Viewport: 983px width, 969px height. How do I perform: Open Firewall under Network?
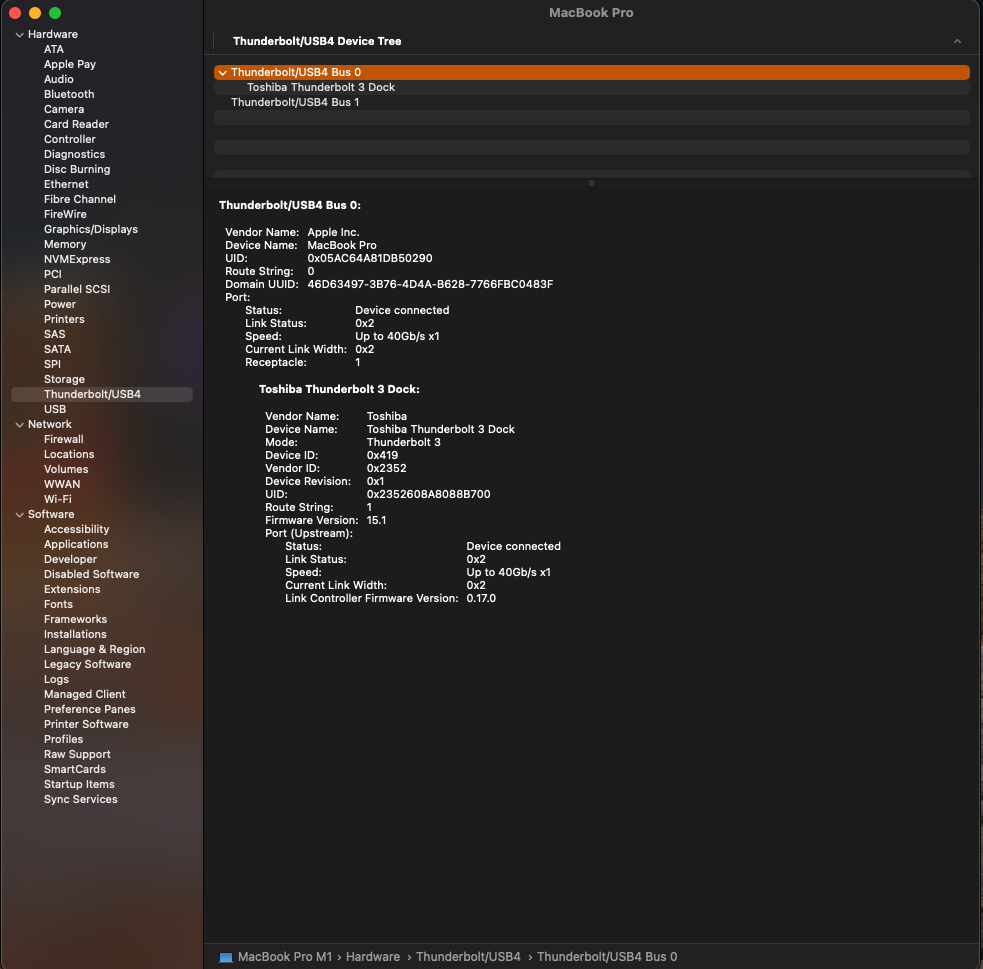click(x=63, y=439)
